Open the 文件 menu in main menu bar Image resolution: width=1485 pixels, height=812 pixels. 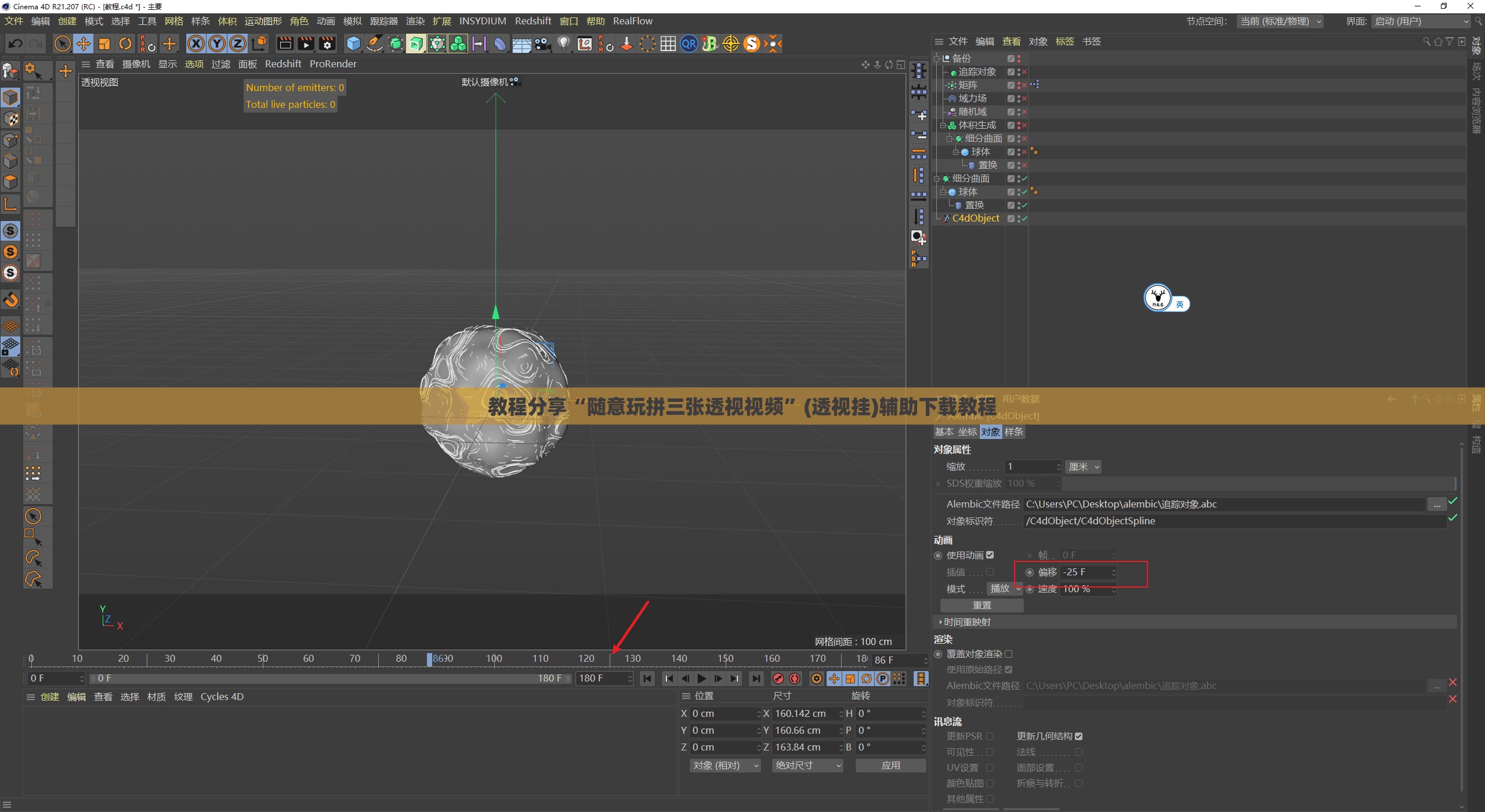(x=14, y=21)
